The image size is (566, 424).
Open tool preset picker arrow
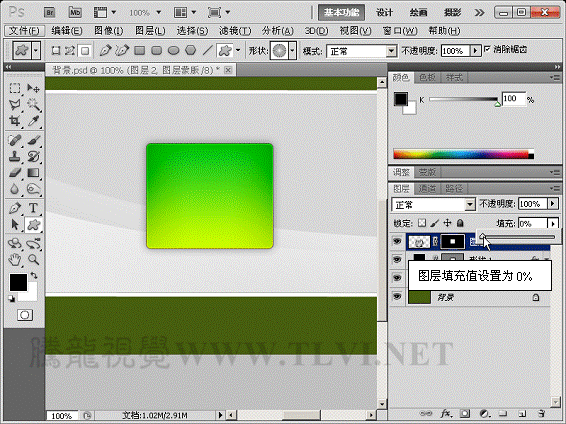[x=35, y=51]
